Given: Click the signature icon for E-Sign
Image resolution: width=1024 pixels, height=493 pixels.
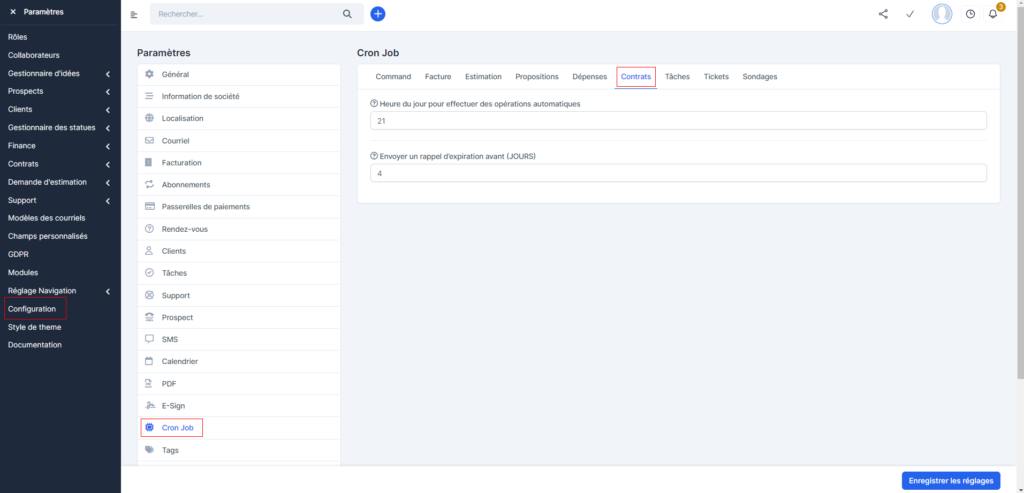Looking at the screenshot, I should tap(149, 406).
